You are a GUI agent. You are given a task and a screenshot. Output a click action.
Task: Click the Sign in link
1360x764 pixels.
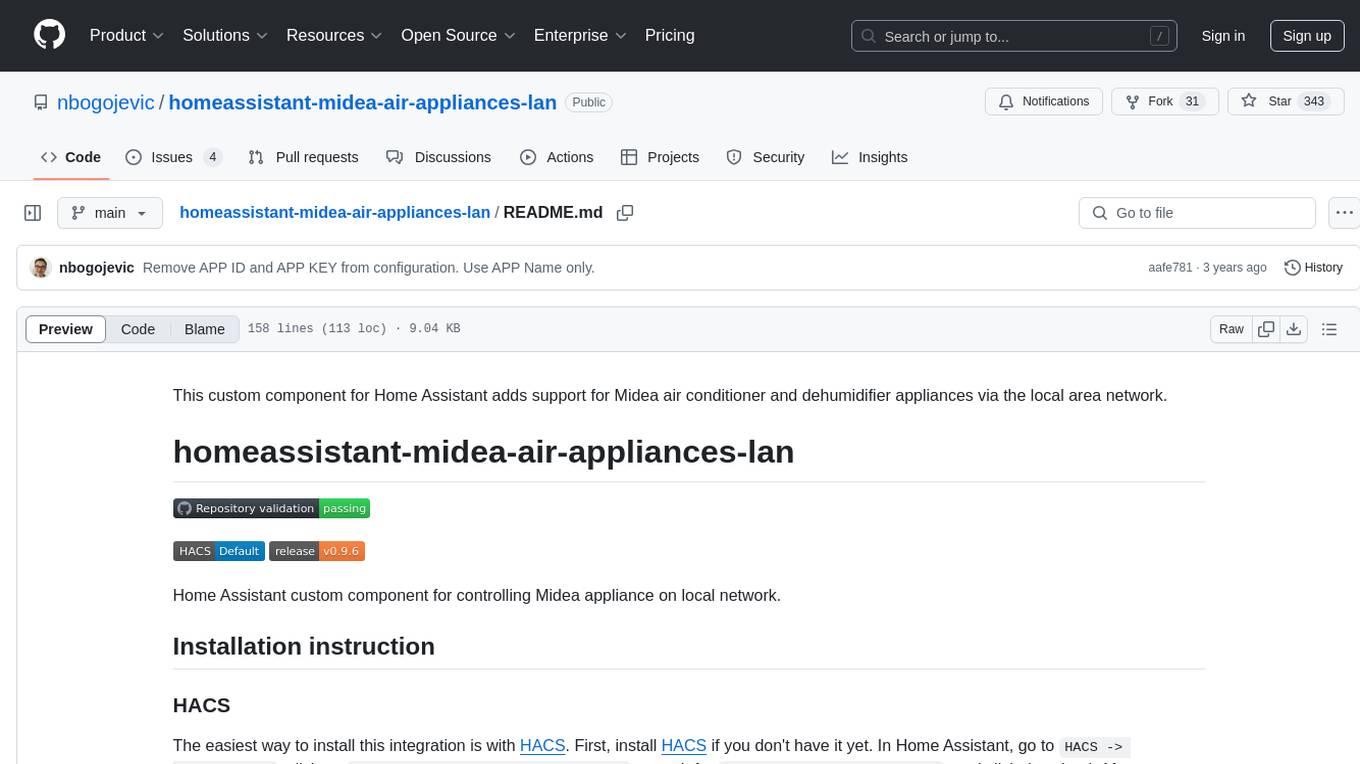(1223, 36)
